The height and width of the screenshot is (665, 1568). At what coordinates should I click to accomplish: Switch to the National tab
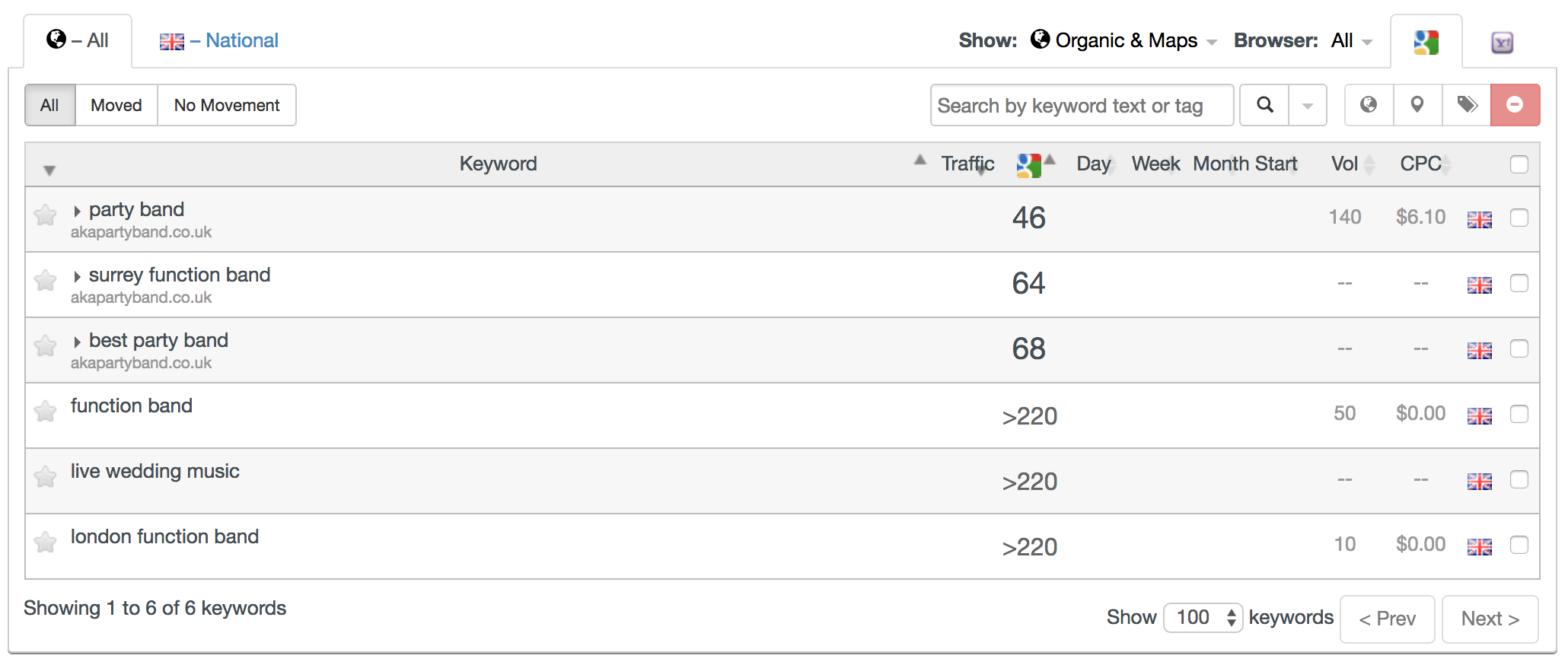click(x=219, y=40)
